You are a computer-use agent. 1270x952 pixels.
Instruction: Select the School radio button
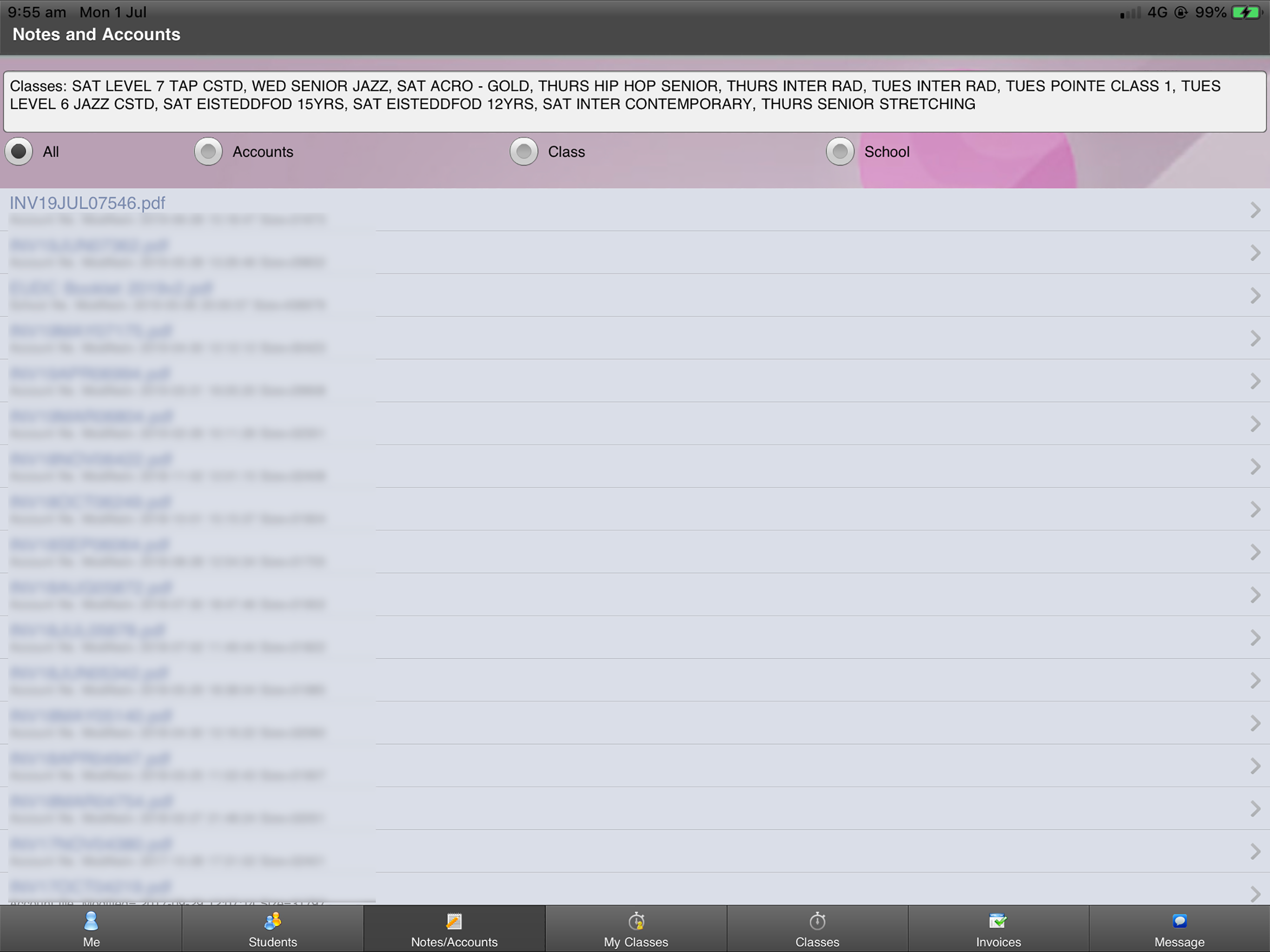(x=840, y=152)
